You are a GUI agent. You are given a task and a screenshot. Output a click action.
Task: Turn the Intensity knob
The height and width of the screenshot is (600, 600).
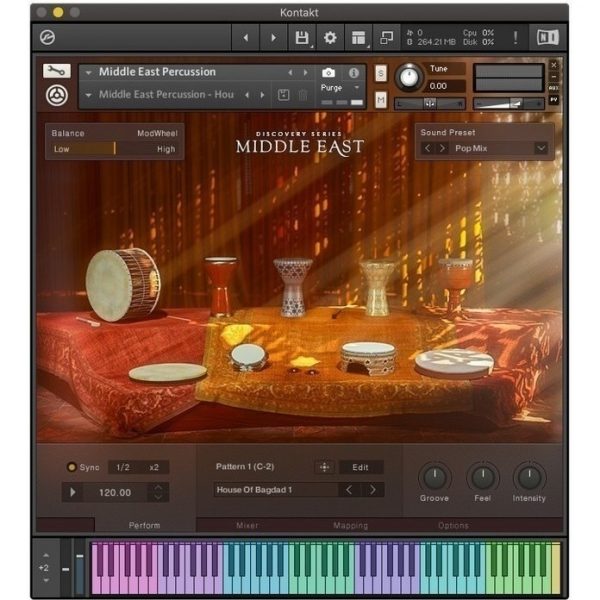529,478
